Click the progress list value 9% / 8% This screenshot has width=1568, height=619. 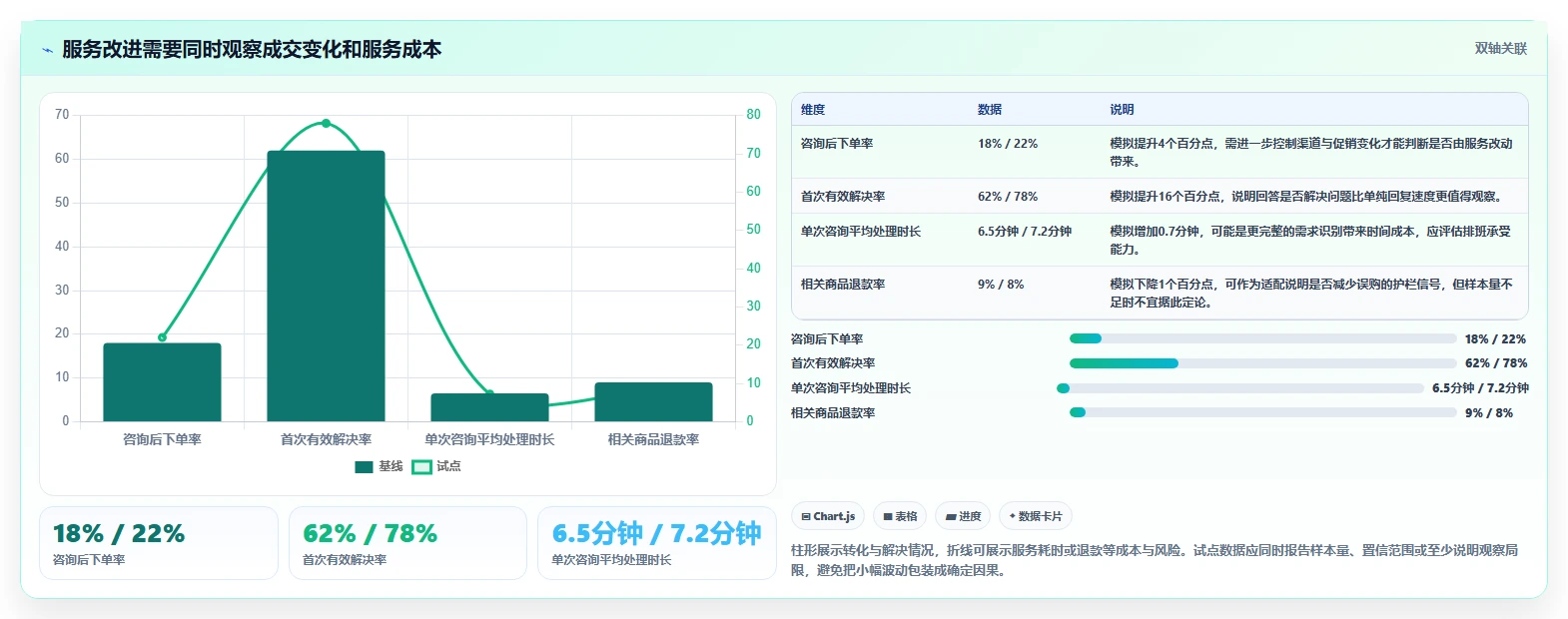click(x=1489, y=412)
